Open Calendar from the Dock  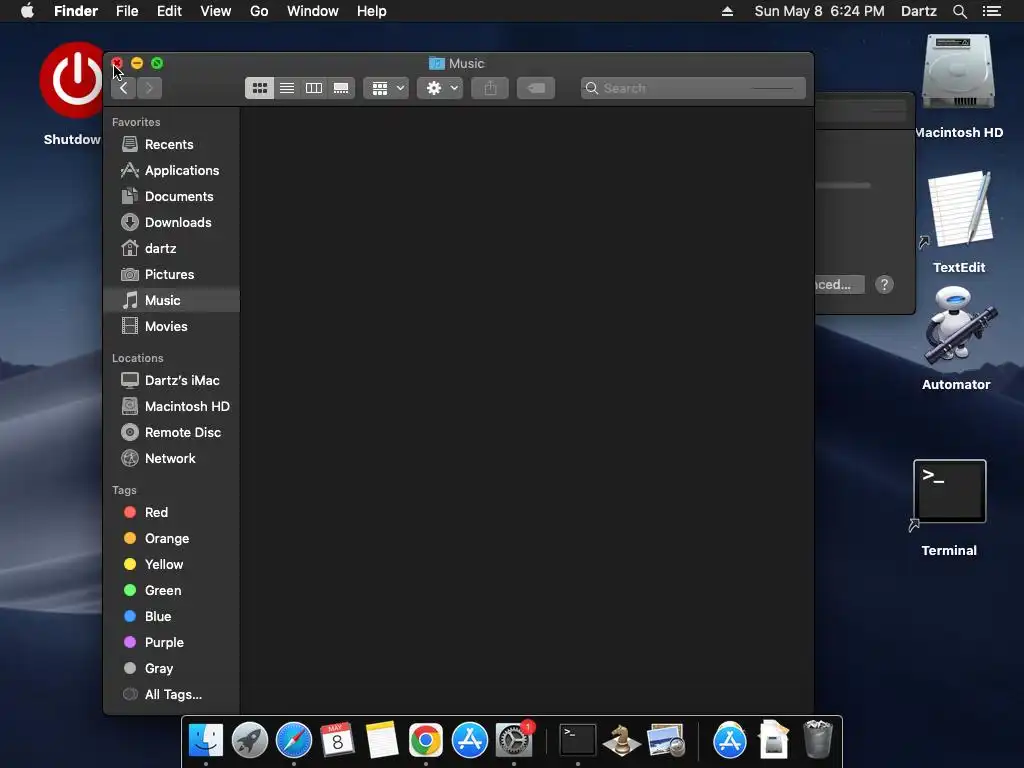tap(338, 741)
